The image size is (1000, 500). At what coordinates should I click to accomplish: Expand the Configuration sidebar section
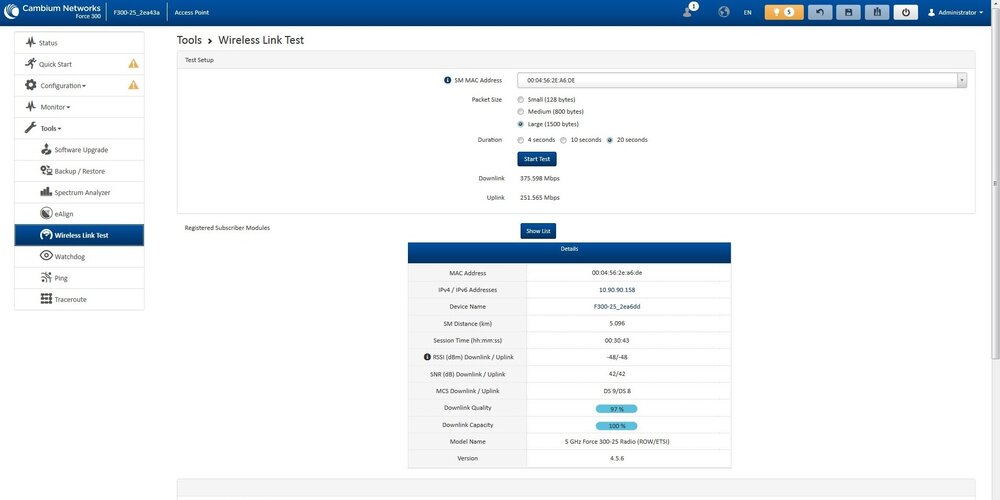62,85
